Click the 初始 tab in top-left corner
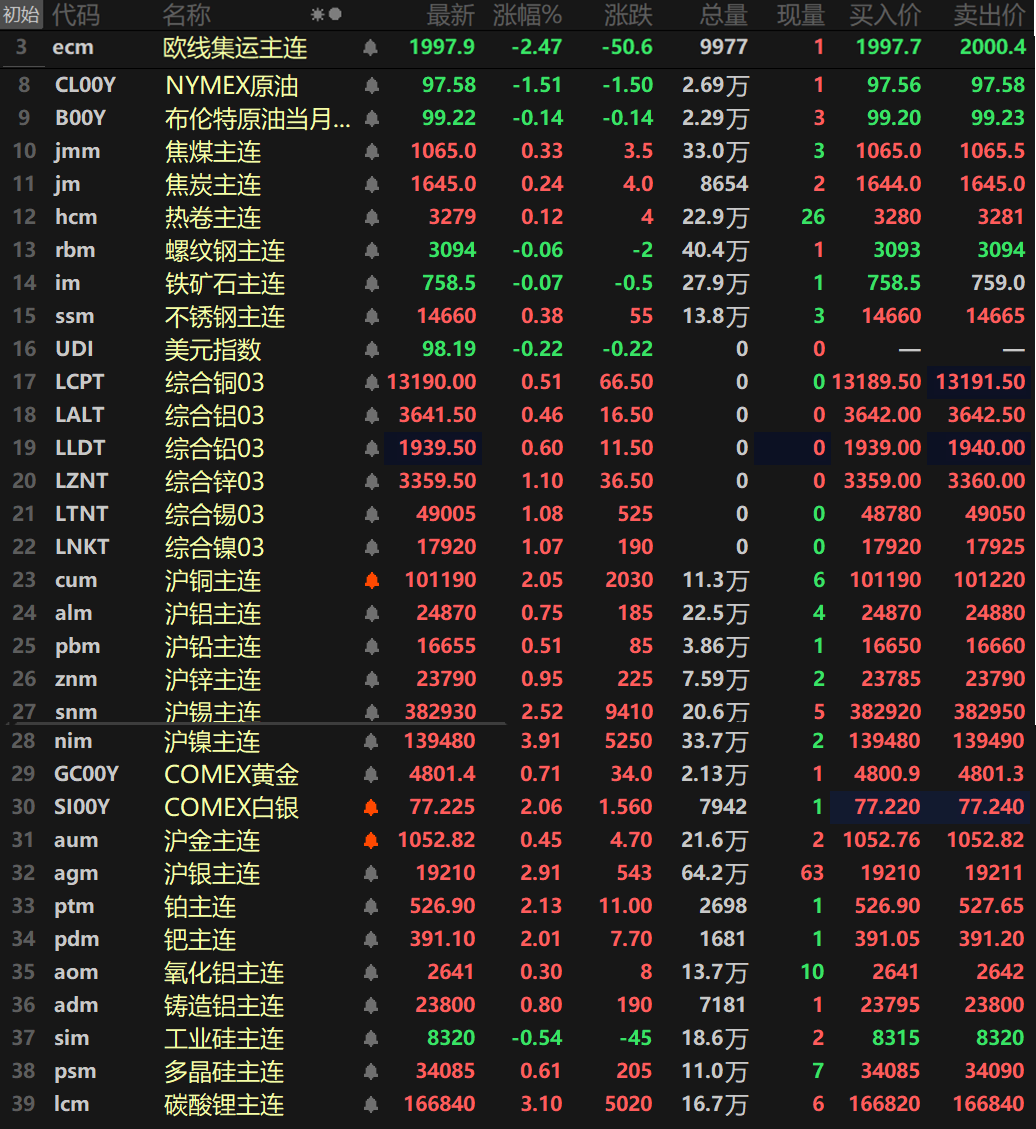The height and width of the screenshot is (1129, 1036). 21,15
